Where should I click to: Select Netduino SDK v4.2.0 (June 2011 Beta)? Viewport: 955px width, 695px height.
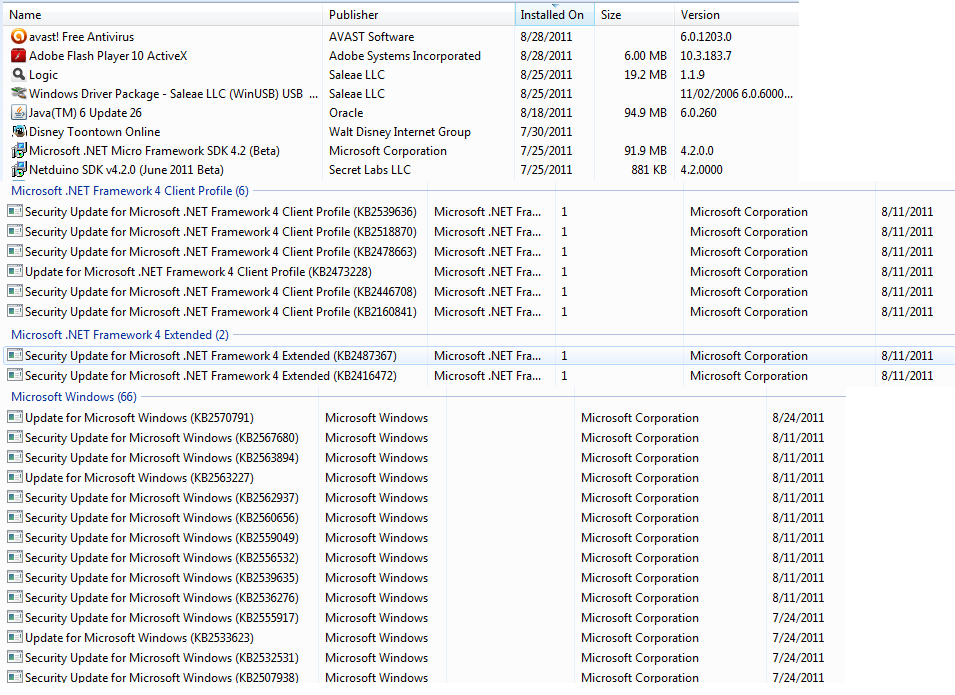coord(126,169)
